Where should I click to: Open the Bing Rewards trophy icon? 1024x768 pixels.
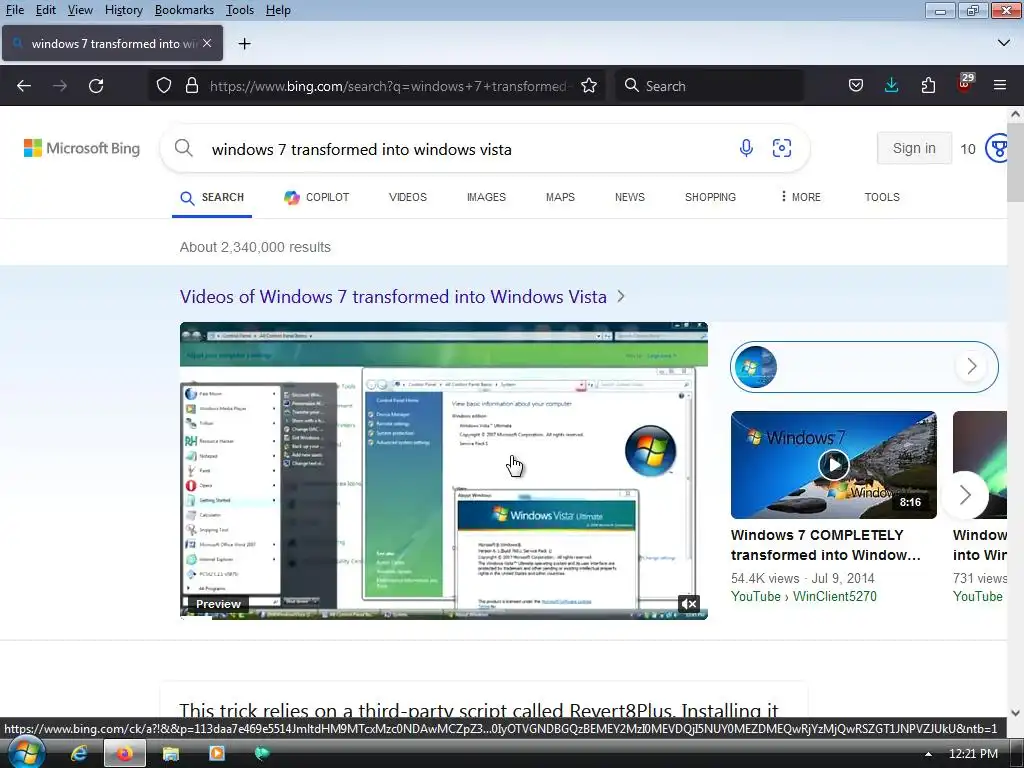(996, 148)
